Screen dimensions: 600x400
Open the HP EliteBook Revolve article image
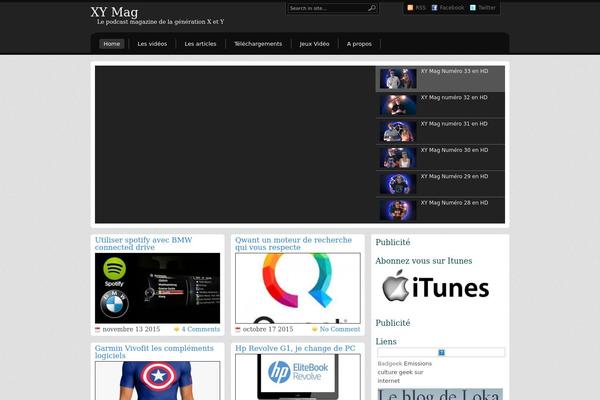[x=298, y=377]
